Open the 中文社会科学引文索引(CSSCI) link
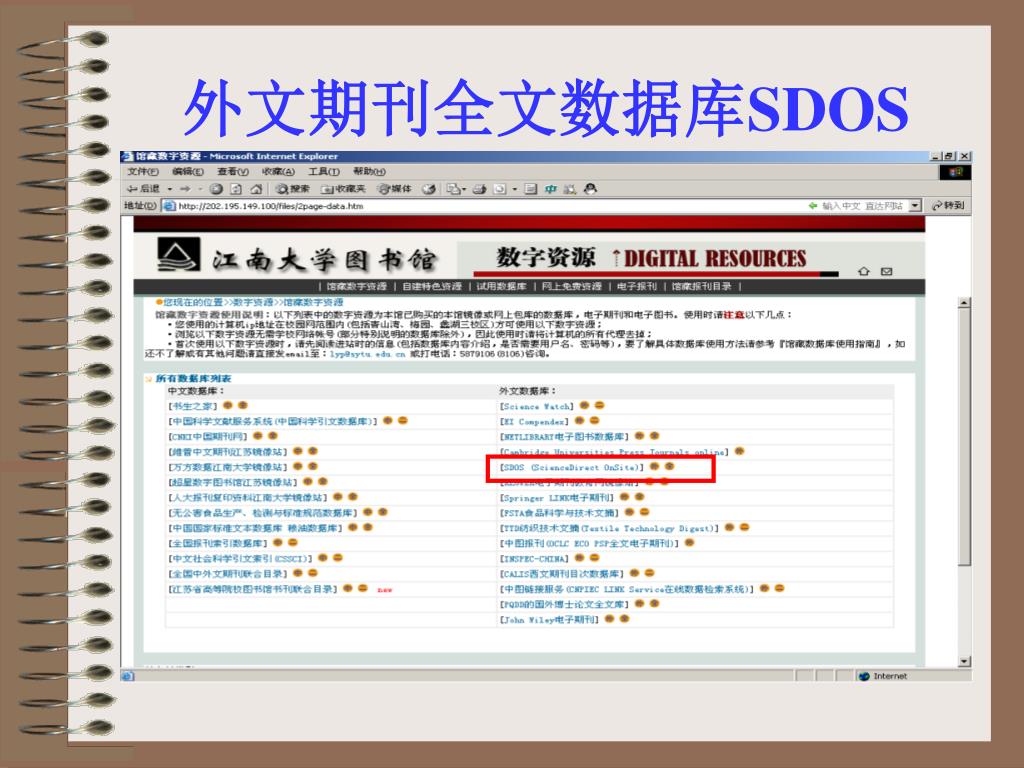1024x768 pixels. [x=240, y=558]
